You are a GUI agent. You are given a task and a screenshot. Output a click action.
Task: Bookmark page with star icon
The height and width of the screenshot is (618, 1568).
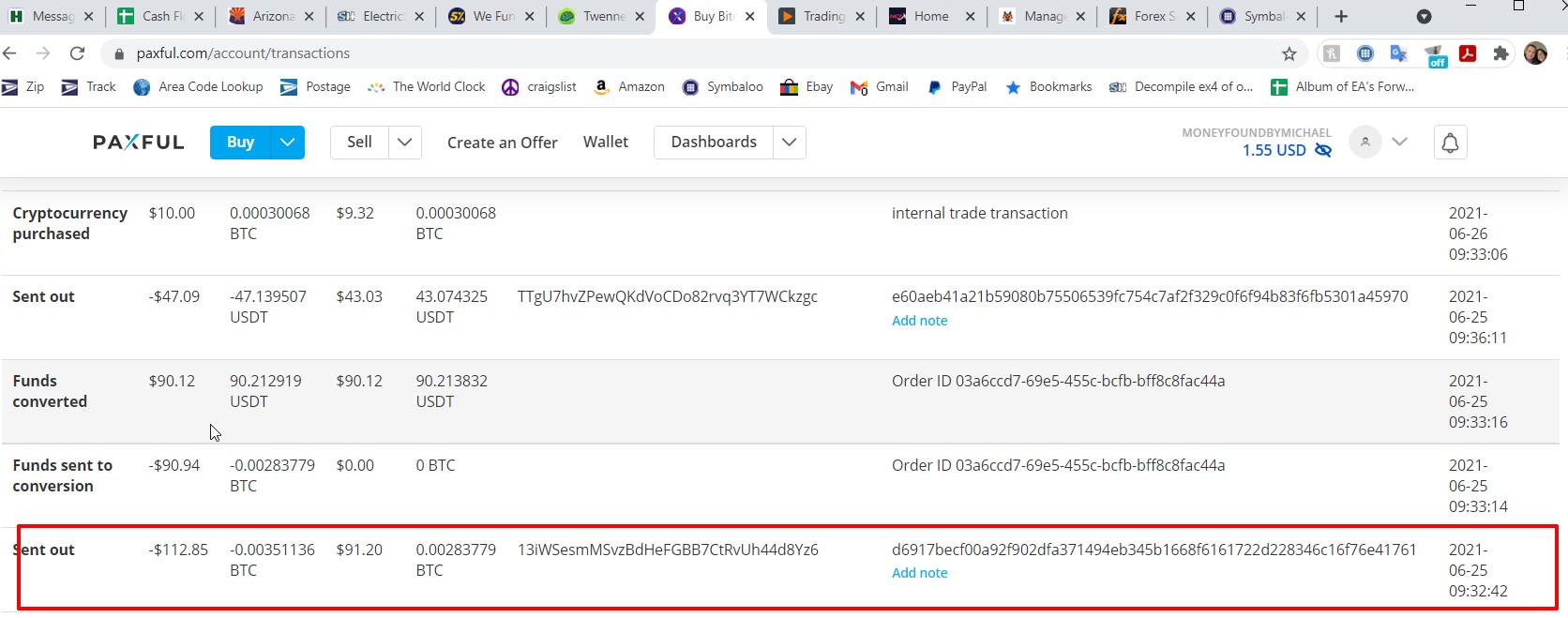(1289, 53)
